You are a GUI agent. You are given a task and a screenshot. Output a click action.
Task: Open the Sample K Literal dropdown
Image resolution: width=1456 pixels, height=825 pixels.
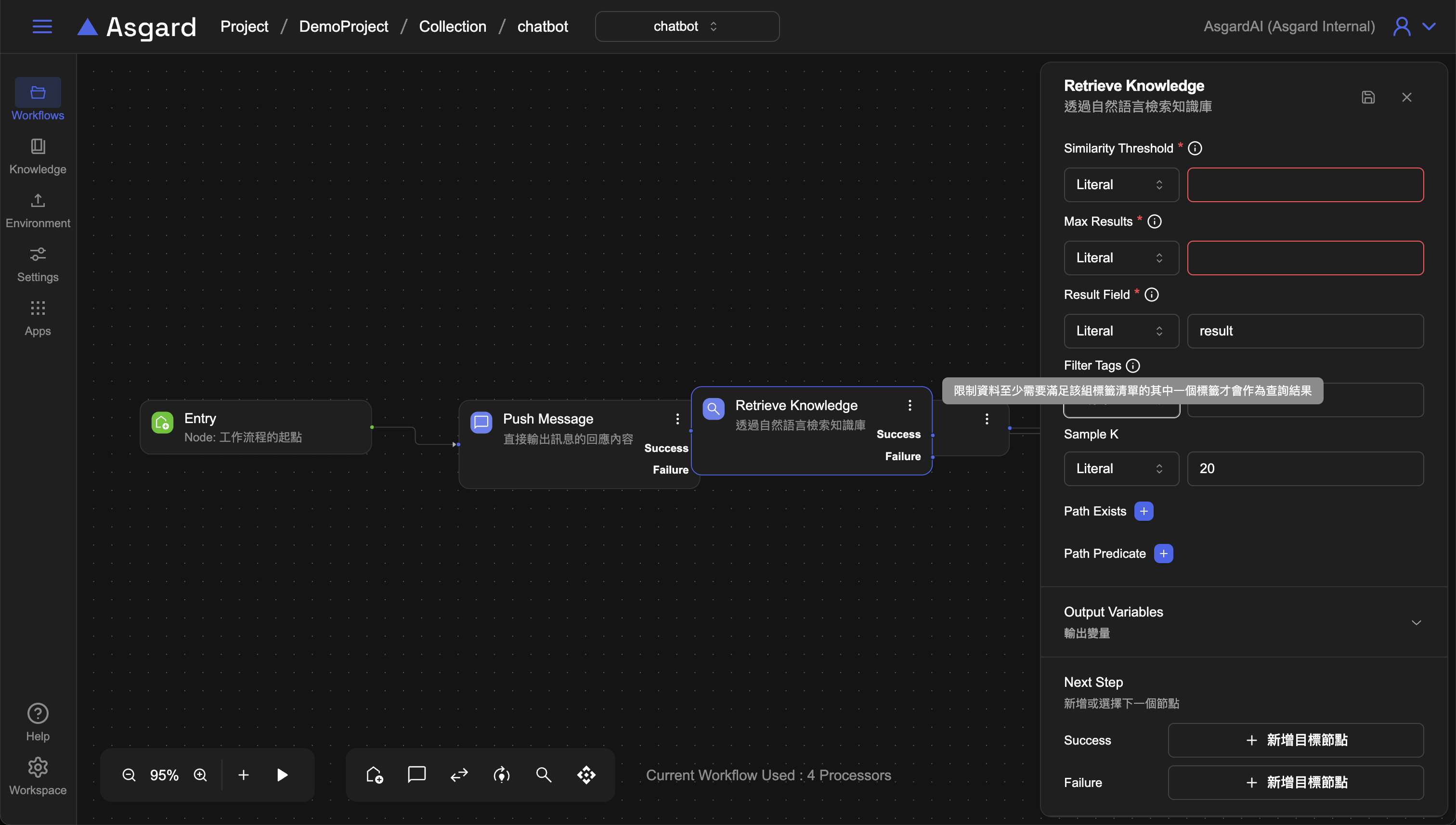1120,469
